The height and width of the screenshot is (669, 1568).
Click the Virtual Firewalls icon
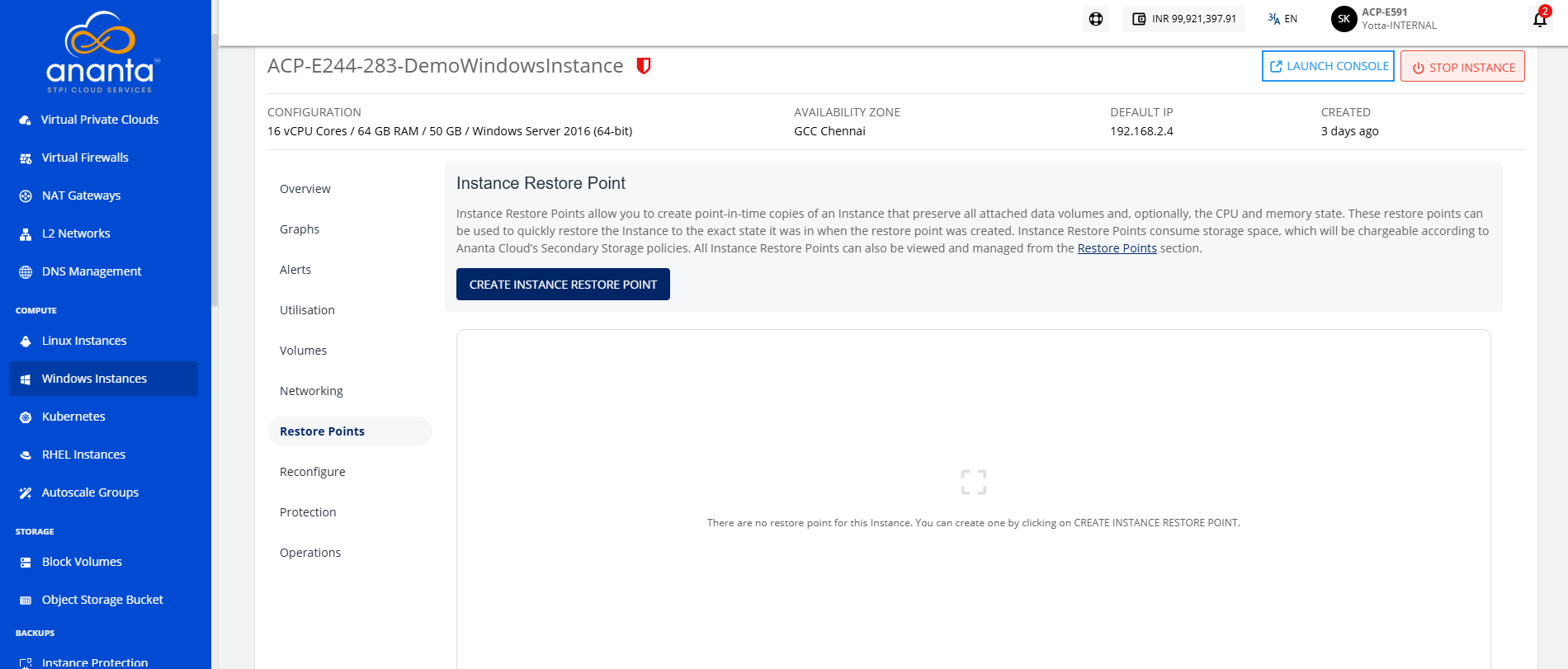[26, 158]
